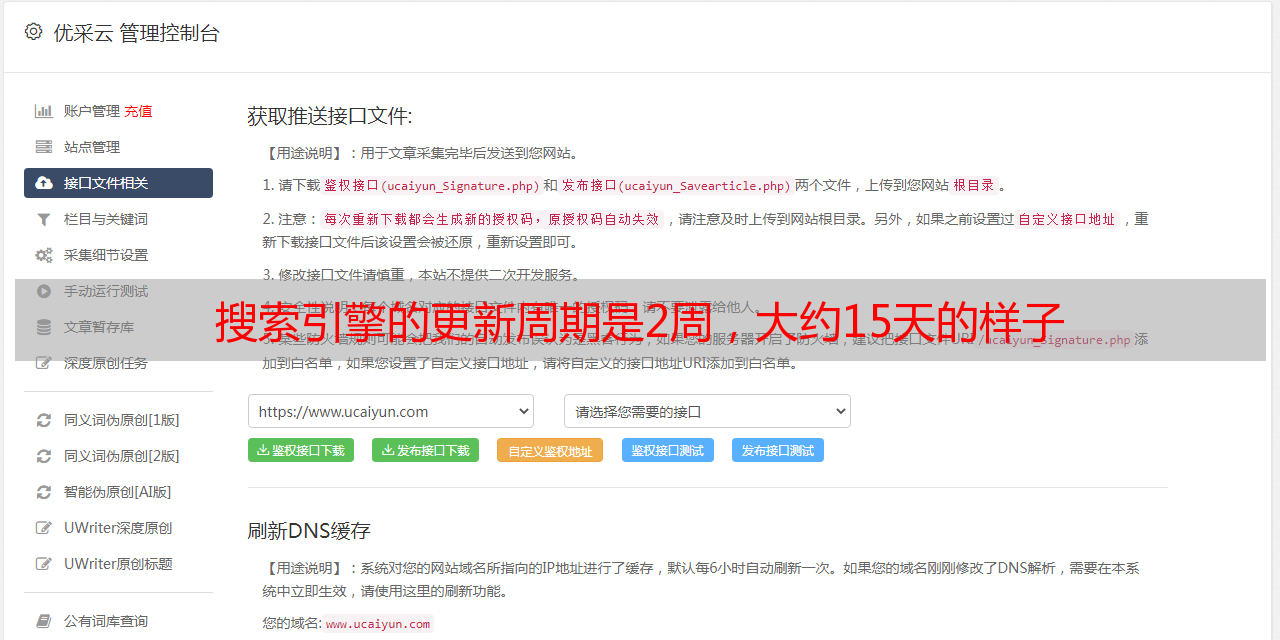Click the blue 发布接口测试 button
This screenshot has width=1280, height=640.
(778, 450)
